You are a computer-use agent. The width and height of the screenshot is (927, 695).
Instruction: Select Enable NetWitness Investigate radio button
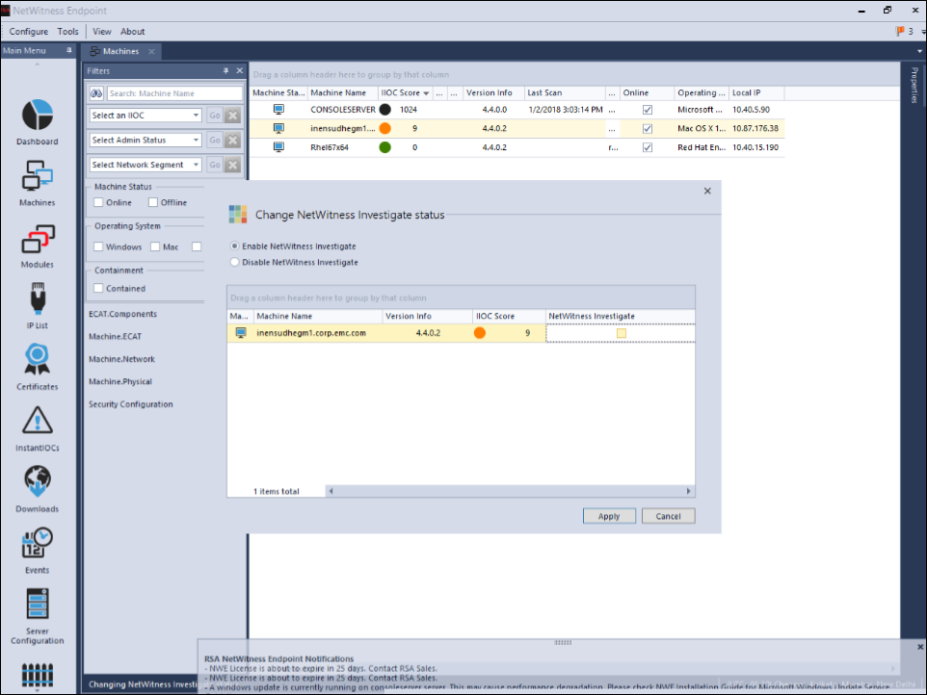pos(235,246)
